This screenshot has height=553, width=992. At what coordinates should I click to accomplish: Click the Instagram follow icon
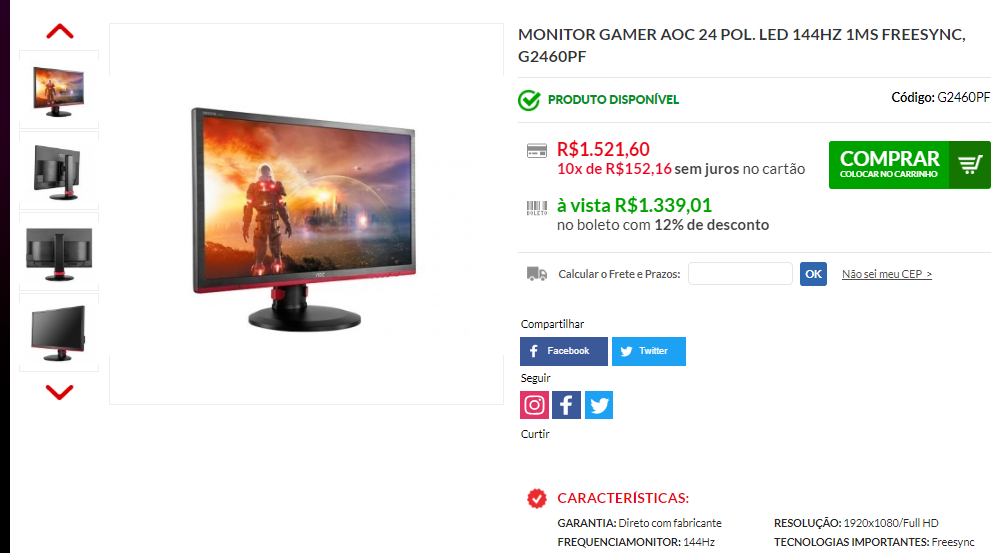click(x=535, y=405)
